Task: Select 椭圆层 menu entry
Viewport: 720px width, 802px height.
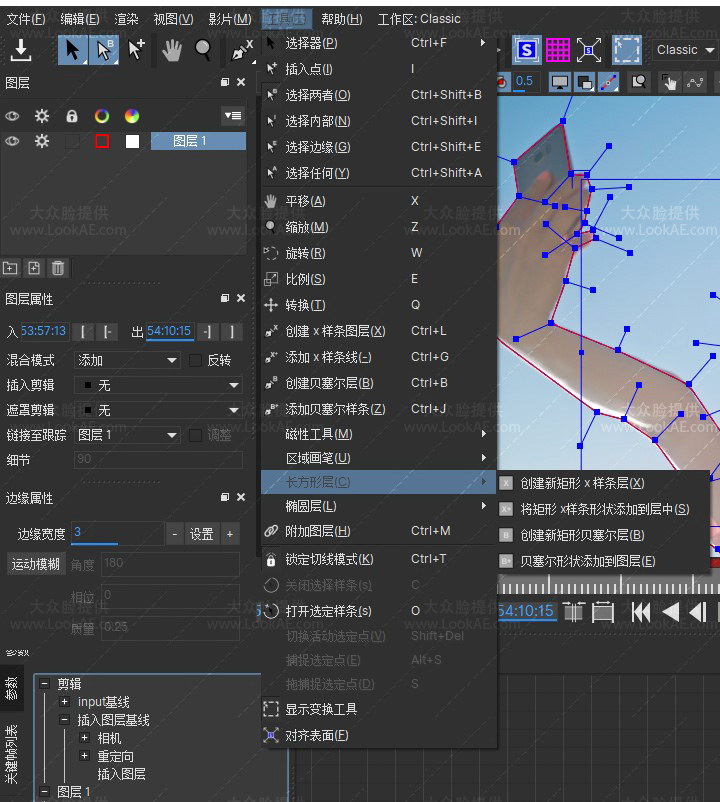Action: pyautogui.click(x=311, y=506)
